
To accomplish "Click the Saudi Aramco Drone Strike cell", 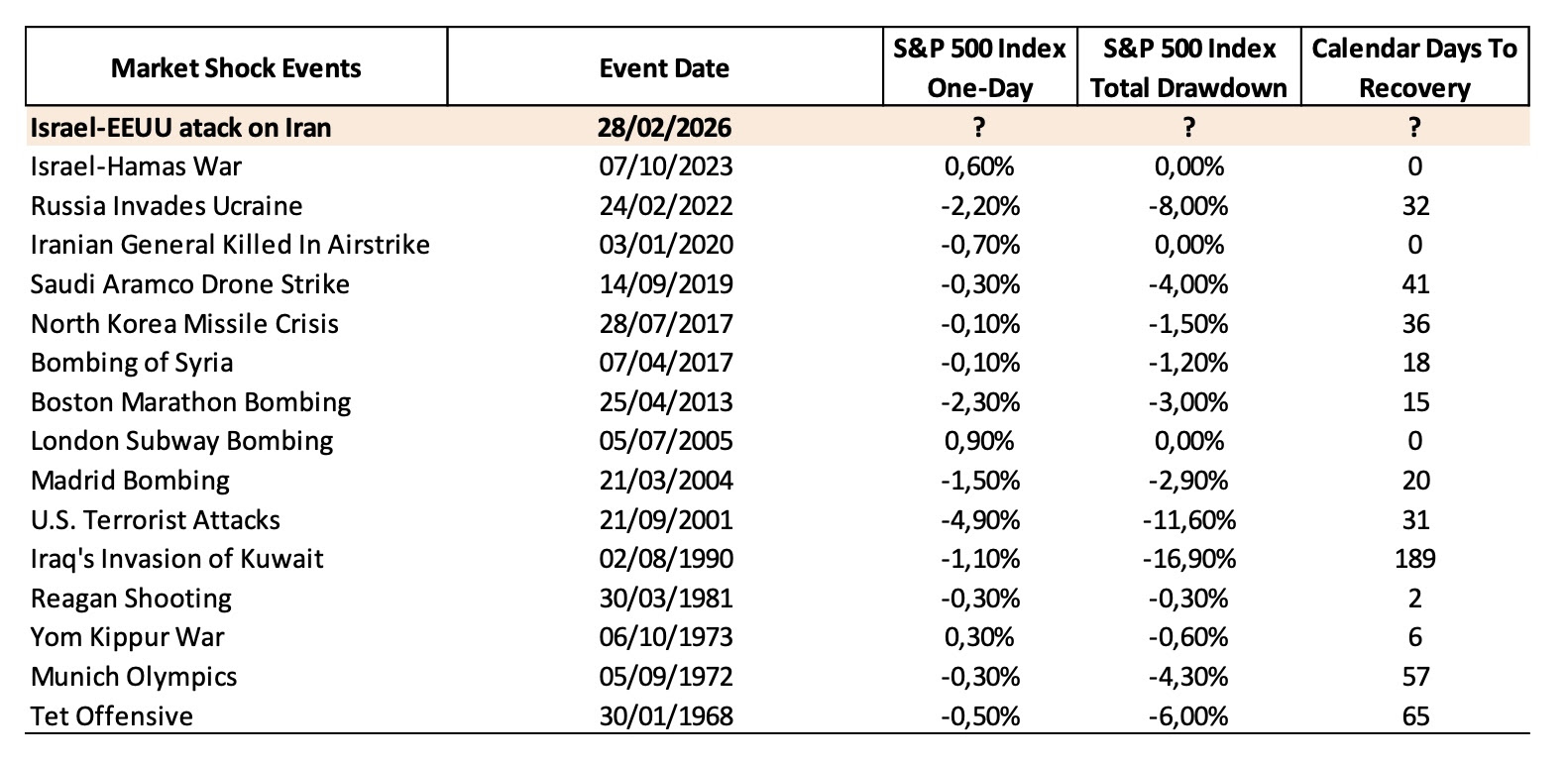I will [x=190, y=284].
